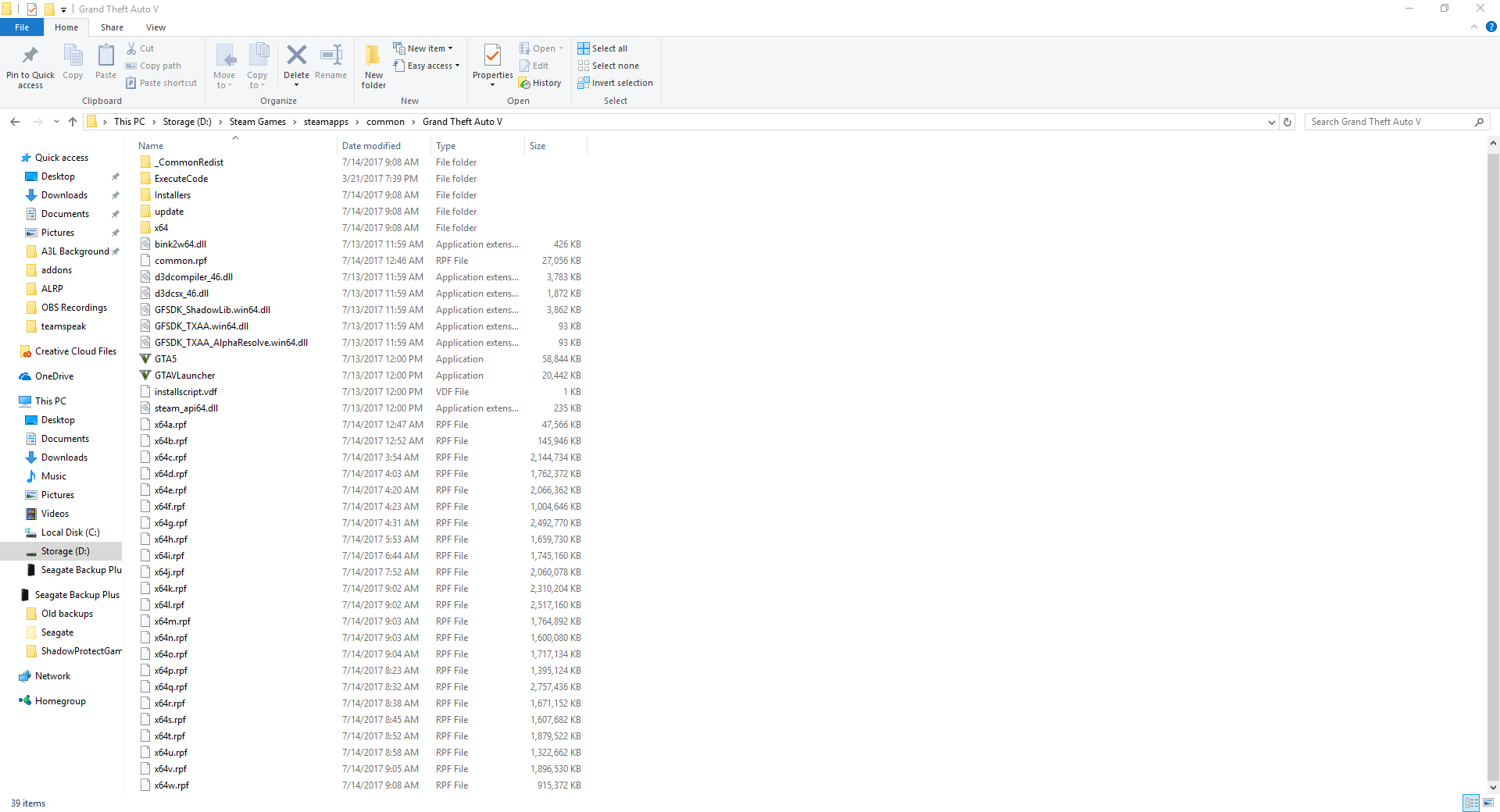Image resolution: width=1500 pixels, height=812 pixels.
Task: Switch to the Share ribbon tab
Action: coord(112,27)
